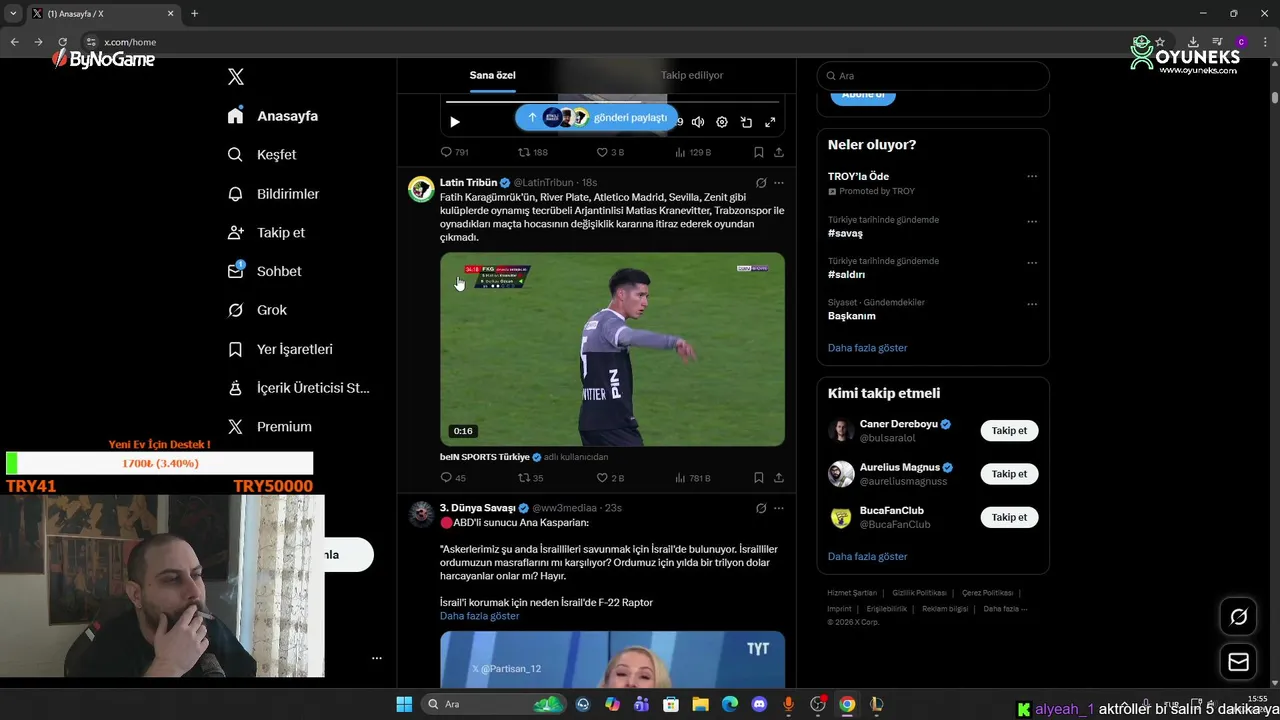This screenshot has width=1280, height=720.
Task: Open İçerik Üreticisi Stüdyosu item
Action: pos(299,388)
